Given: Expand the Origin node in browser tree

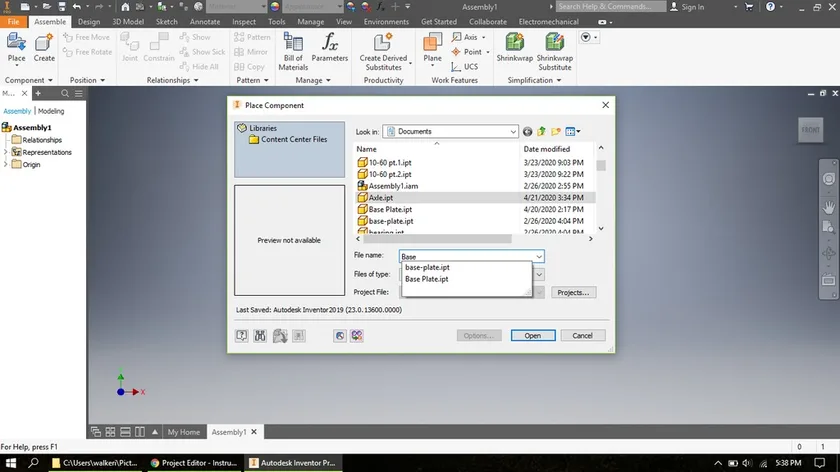Looking at the screenshot, I should (6, 164).
